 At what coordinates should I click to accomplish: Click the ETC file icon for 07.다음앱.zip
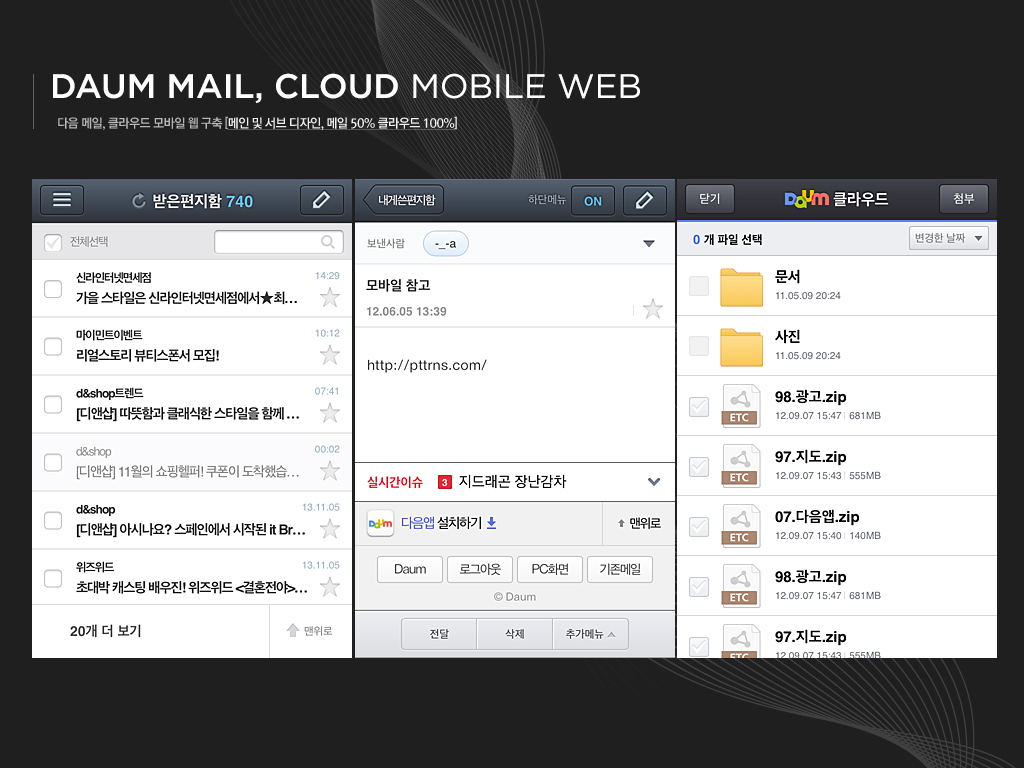pyautogui.click(x=741, y=526)
